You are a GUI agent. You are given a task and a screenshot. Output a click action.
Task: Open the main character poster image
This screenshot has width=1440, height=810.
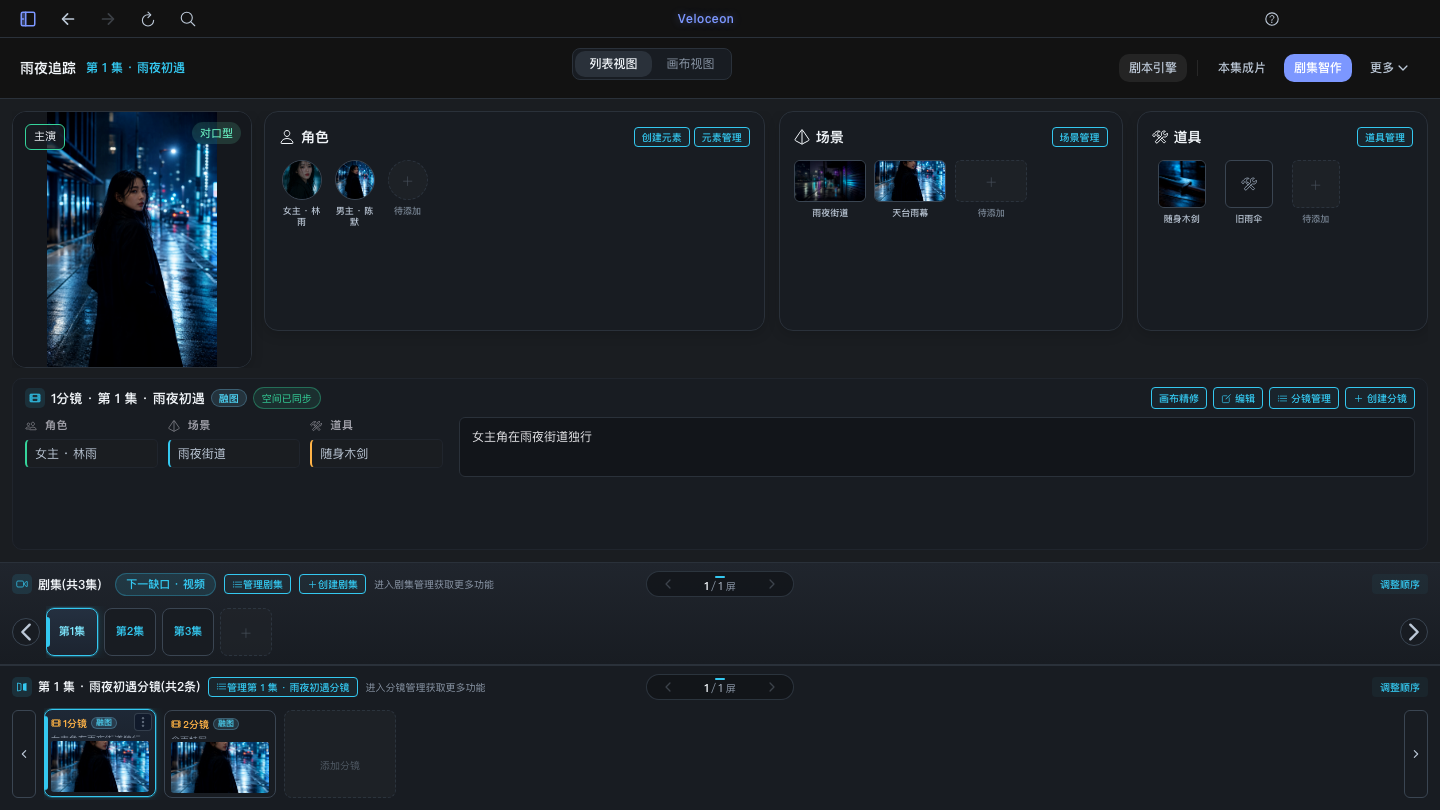coord(132,240)
